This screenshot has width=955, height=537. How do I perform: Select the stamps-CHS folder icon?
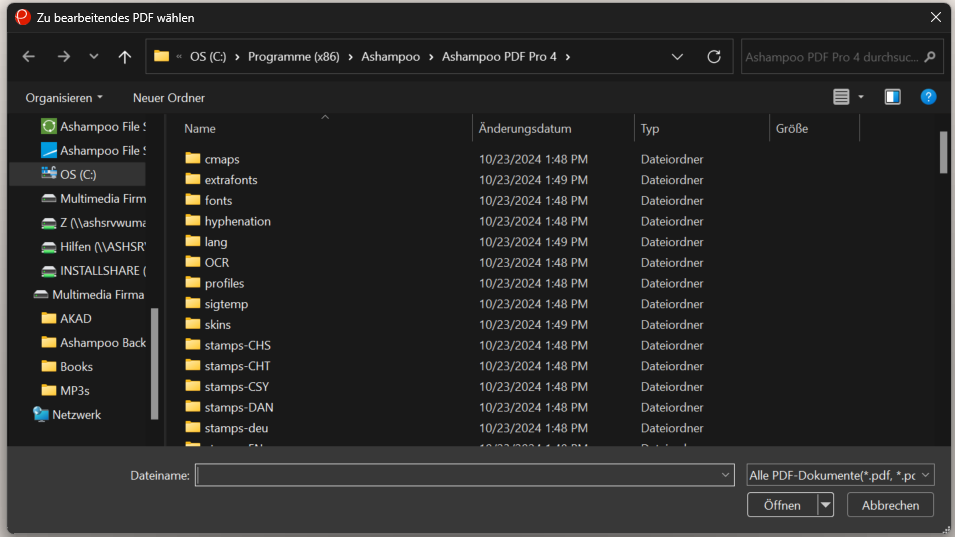[192, 345]
